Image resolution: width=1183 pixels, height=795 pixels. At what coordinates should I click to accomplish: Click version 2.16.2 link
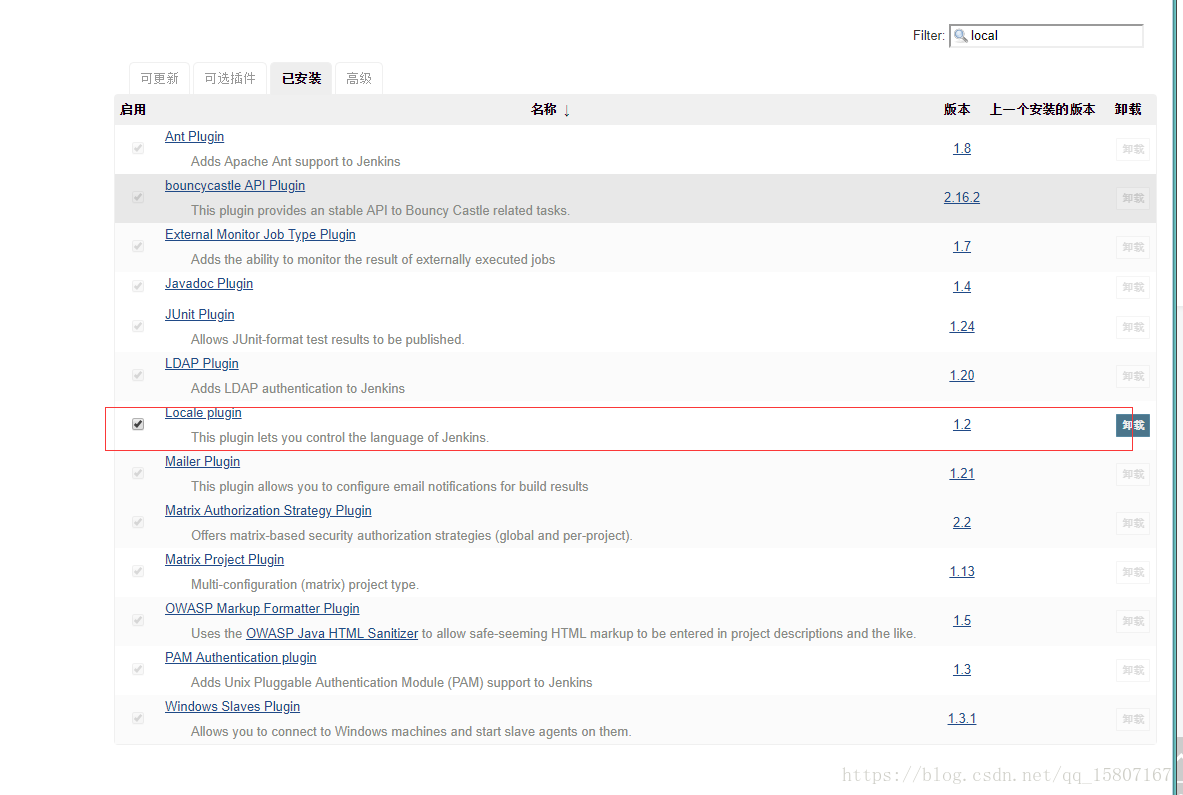(962, 198)
